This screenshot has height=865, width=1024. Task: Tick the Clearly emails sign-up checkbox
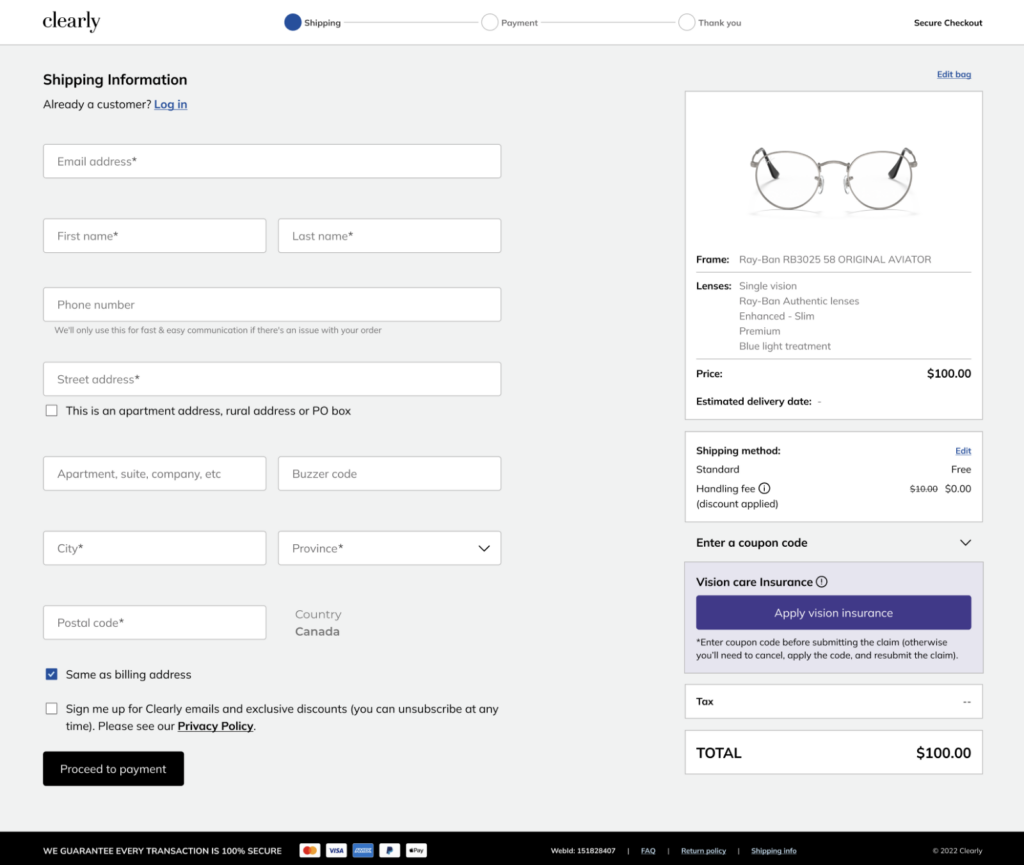tap(52, 709)
